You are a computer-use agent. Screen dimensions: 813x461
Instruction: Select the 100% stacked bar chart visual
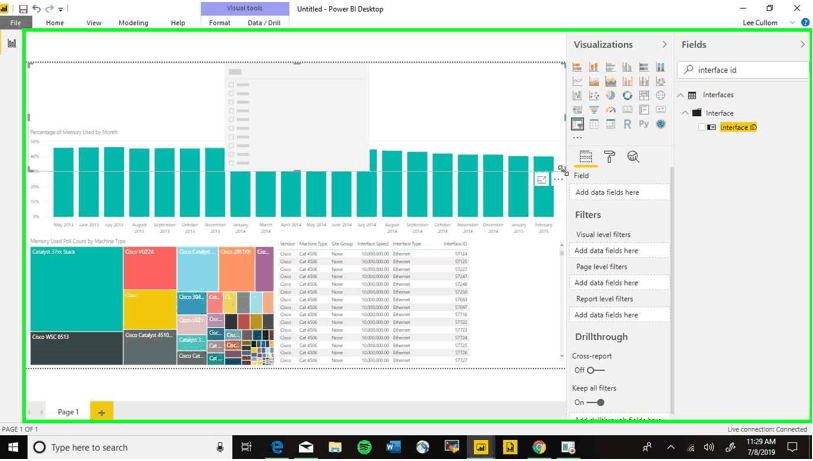click(x=643, y=67)
